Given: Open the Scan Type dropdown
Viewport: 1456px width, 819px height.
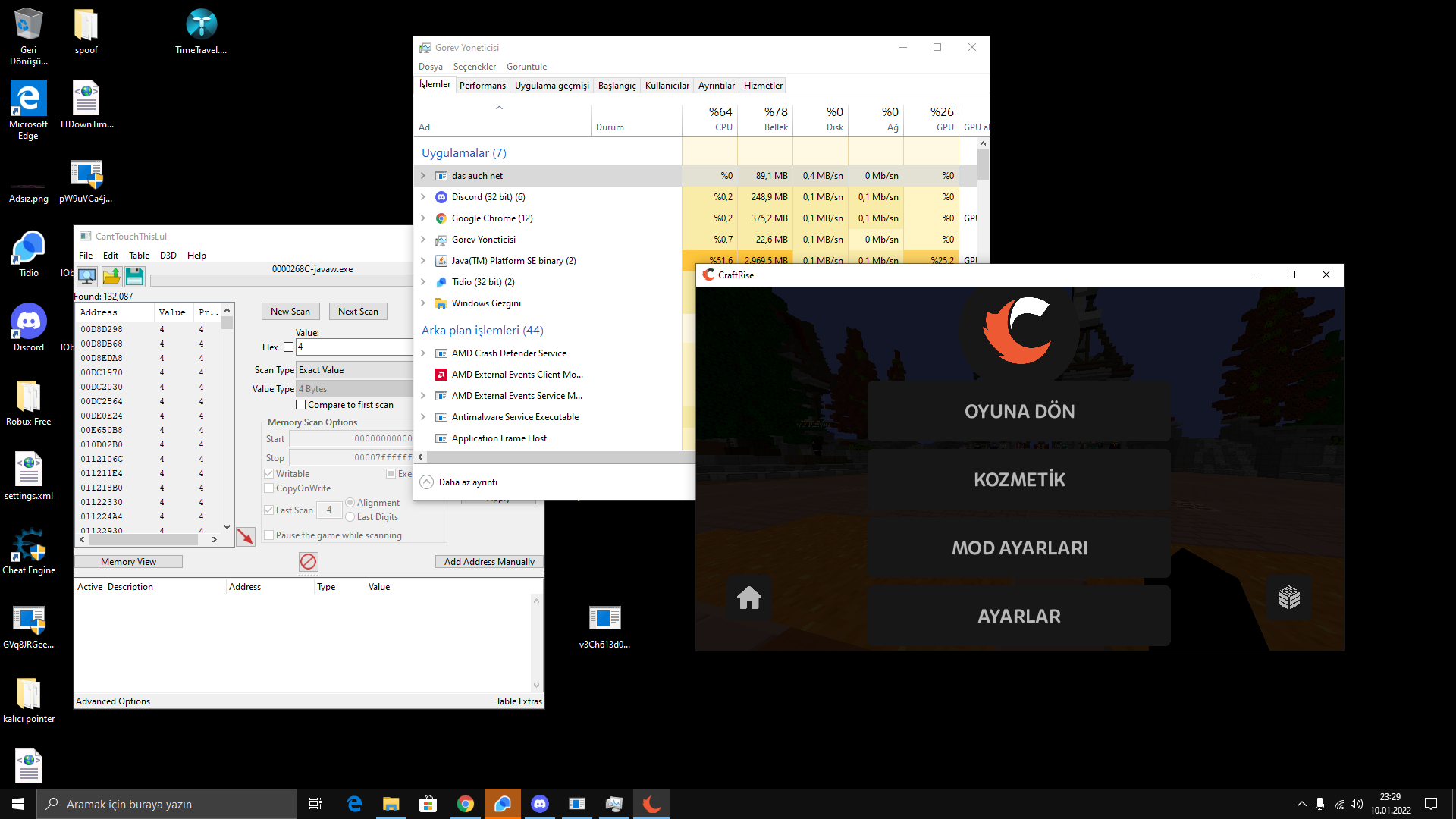Looking at the screenshot, I should point(355,370).
